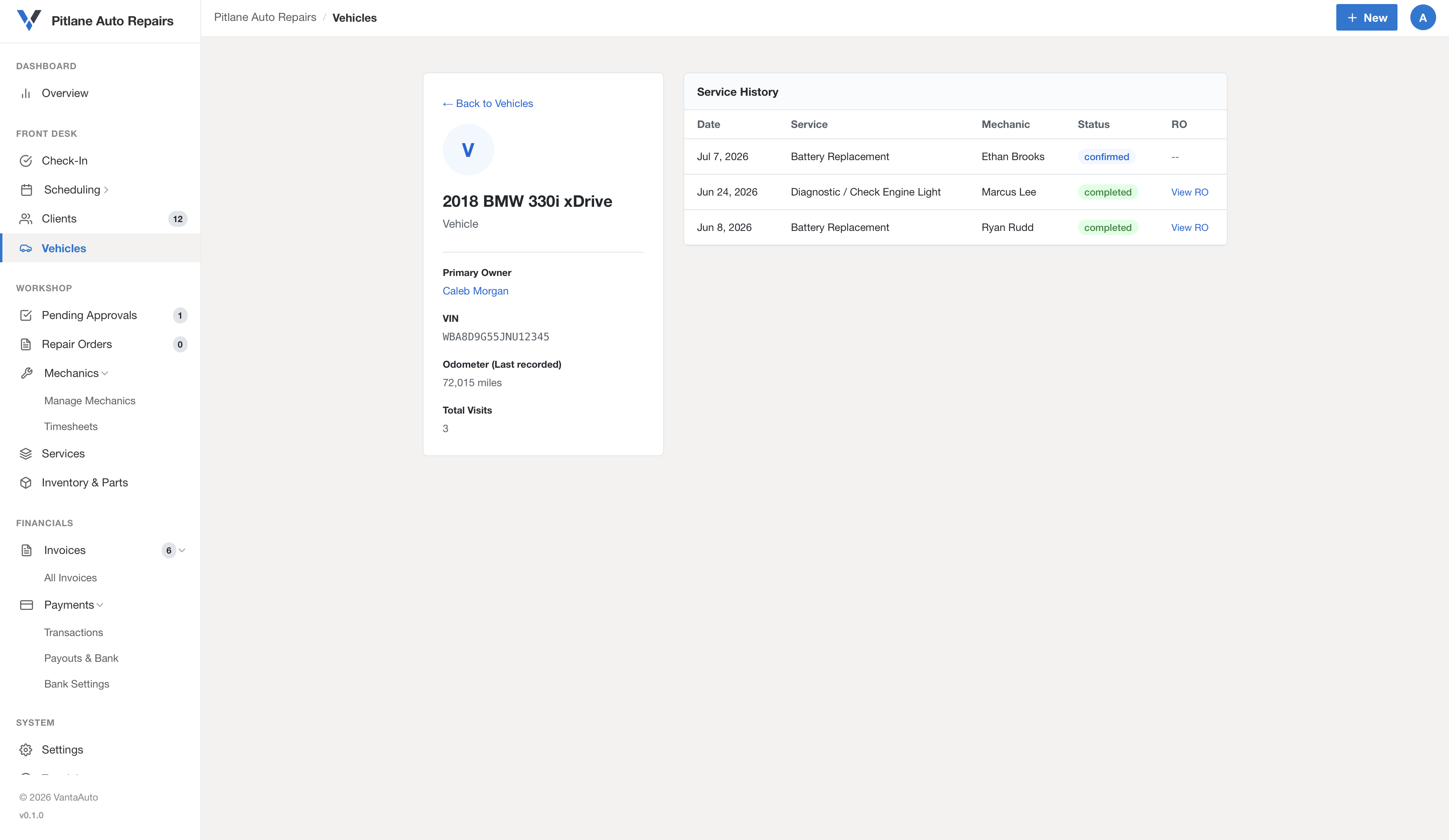Click the Pitlane Auto Repairs logo icon
The image size is (1449, 840).
click(x=29, y=20)
